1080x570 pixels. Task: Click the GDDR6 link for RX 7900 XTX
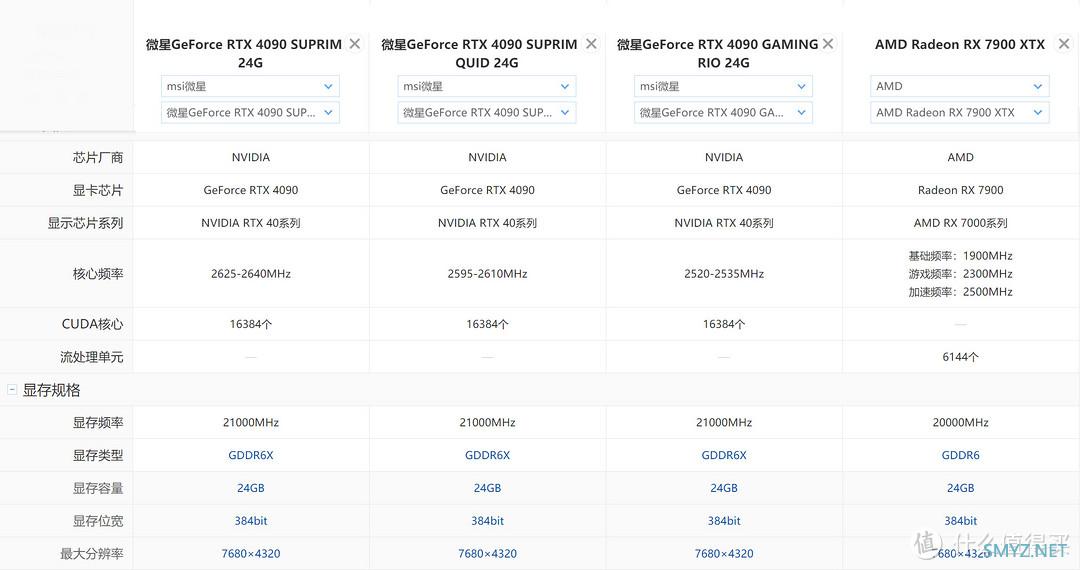point(961,455)
